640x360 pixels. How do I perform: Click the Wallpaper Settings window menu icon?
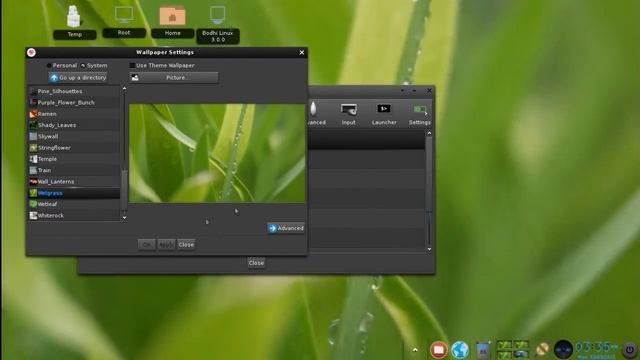pos(31,52)
